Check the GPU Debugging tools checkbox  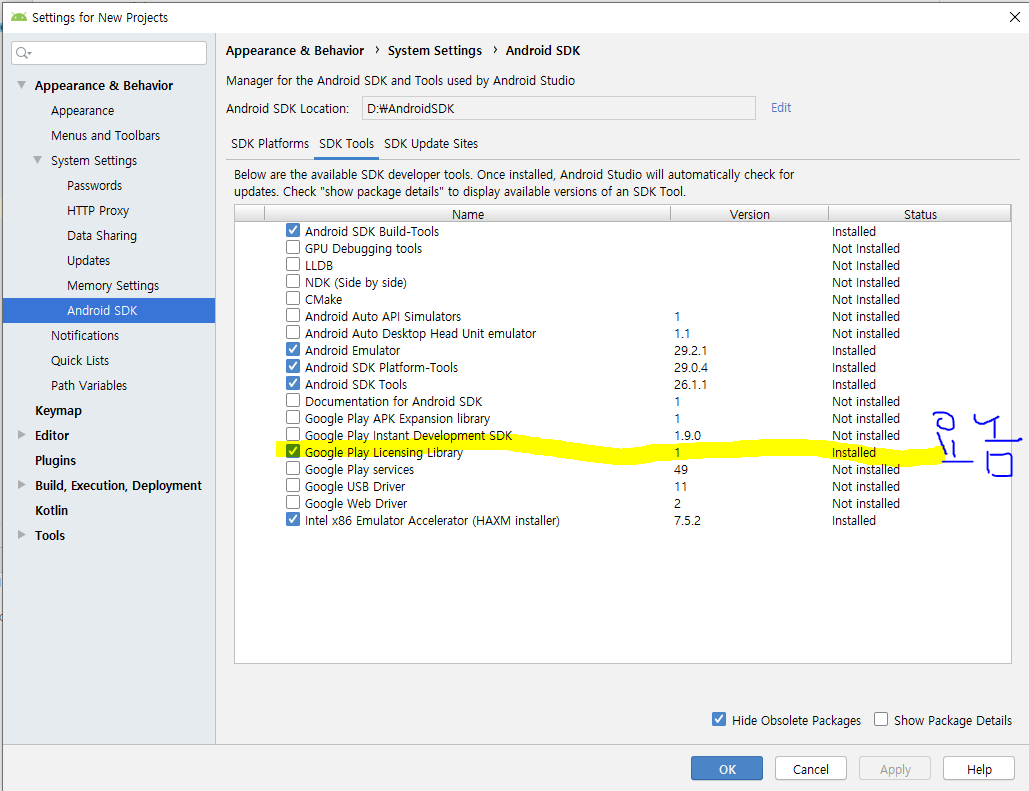pos(293,247)
